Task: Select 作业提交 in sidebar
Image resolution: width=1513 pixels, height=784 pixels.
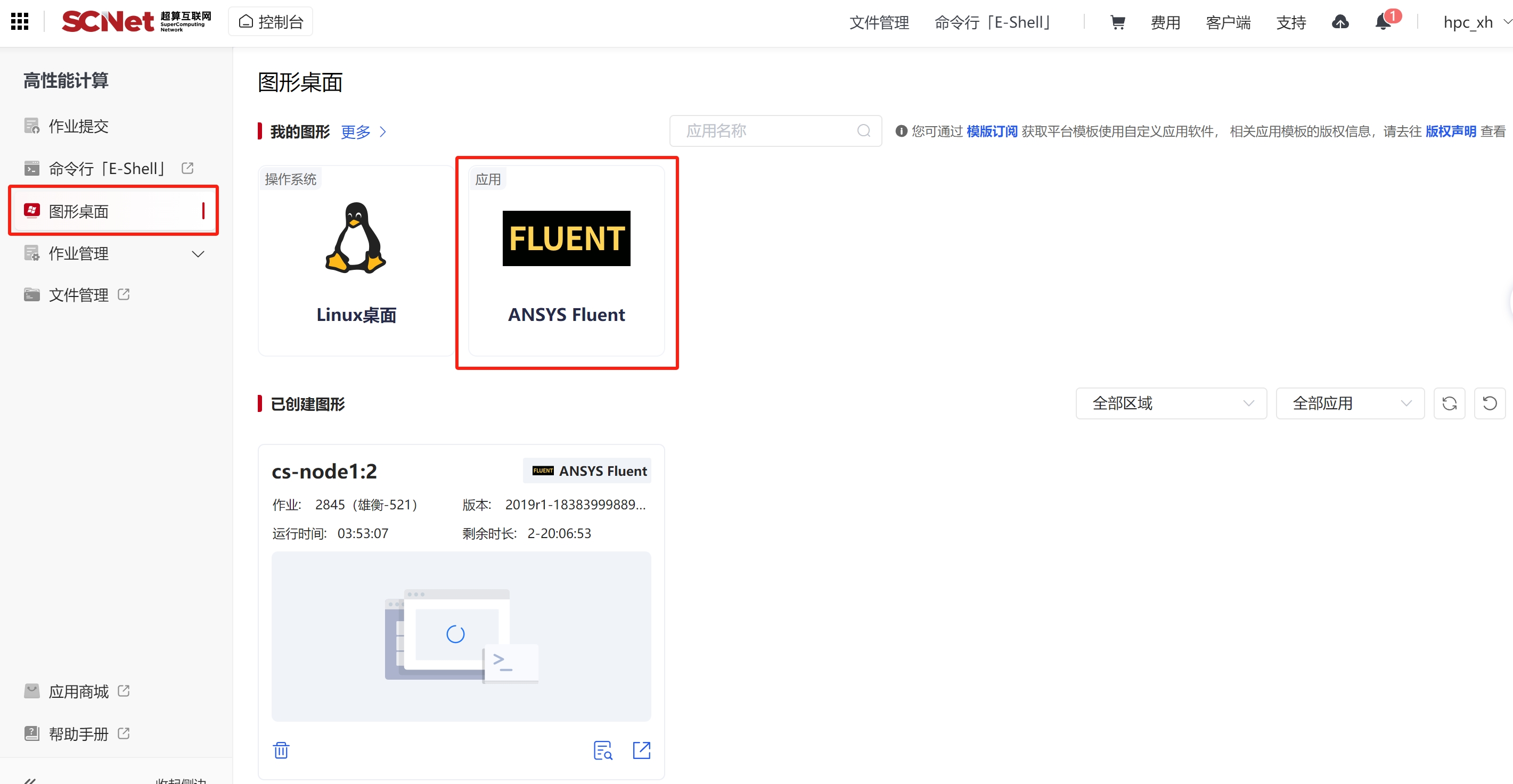Action: click(78, 126)
